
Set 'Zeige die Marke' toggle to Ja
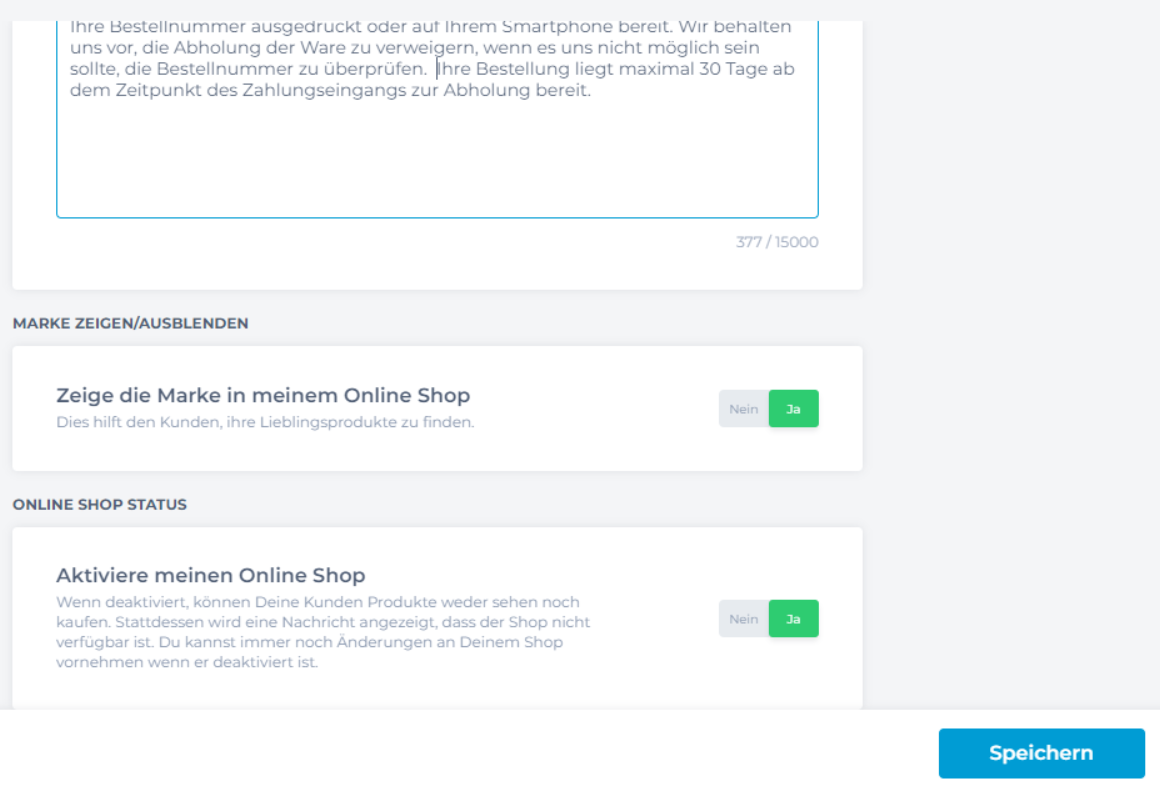794,409
